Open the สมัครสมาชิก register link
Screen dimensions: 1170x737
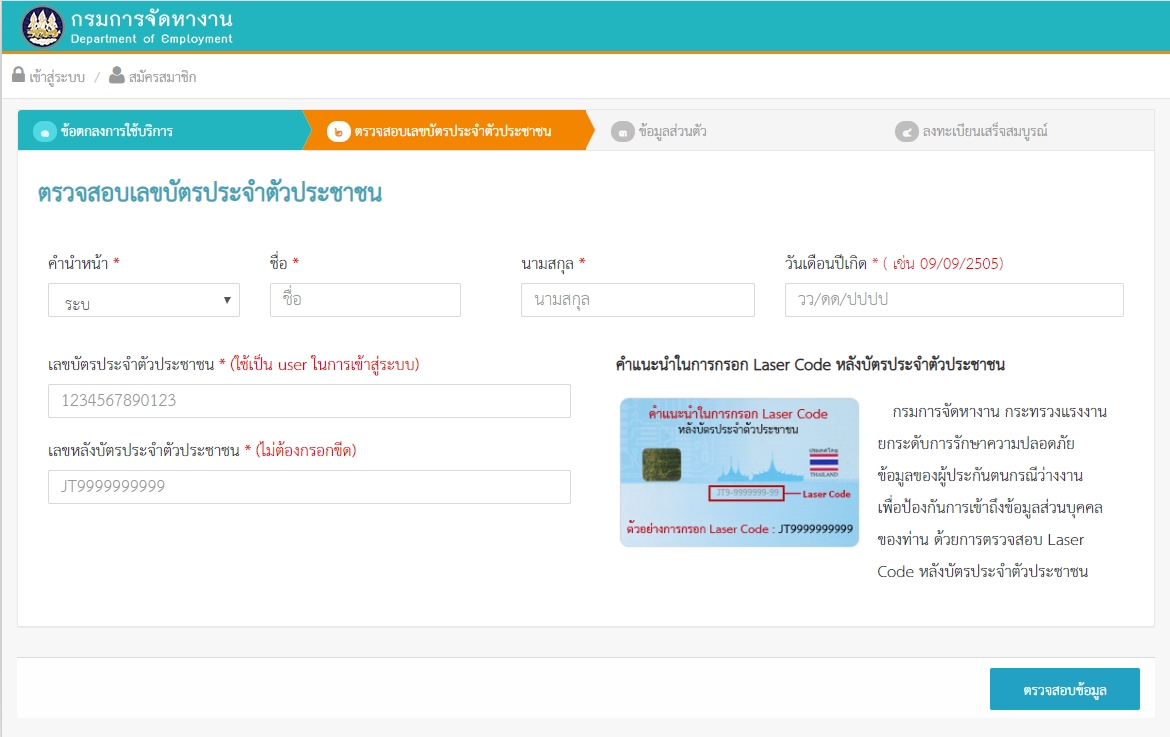pos(162,77)
